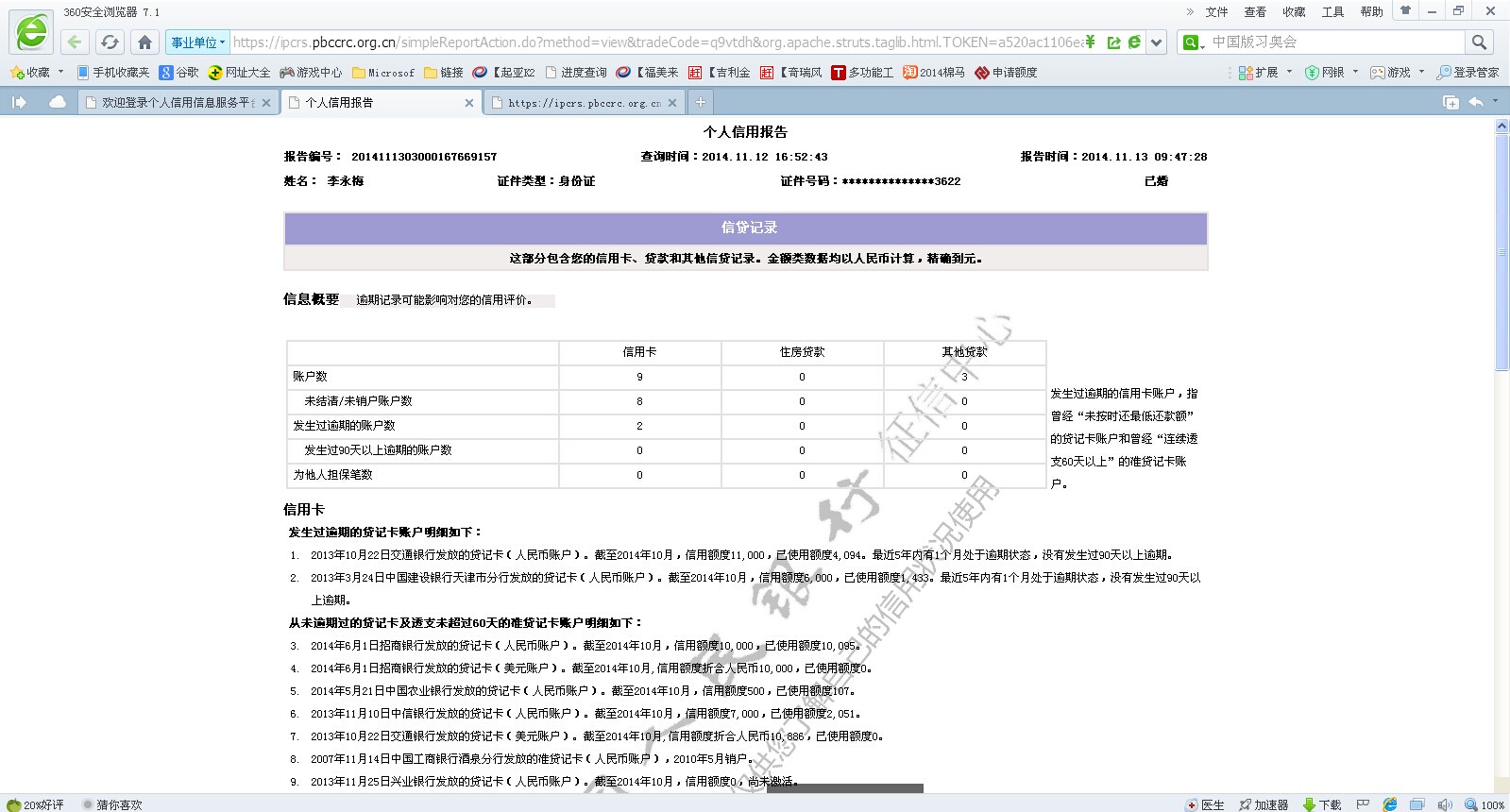The width and height of the screenshot is (1510, 812).
Task: Open the browser skin settings icon
Action: click(1405, 11)
